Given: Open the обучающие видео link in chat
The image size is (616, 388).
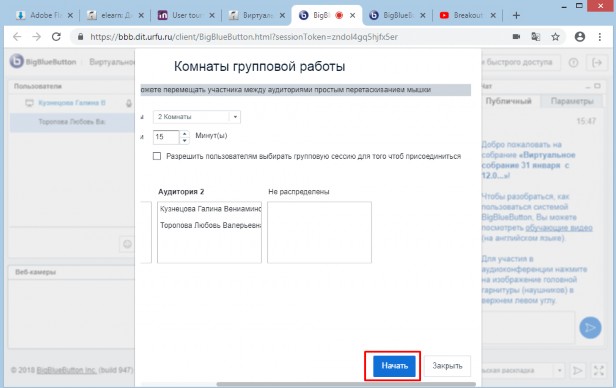Looking at the screenshot, I should [559, 228].
